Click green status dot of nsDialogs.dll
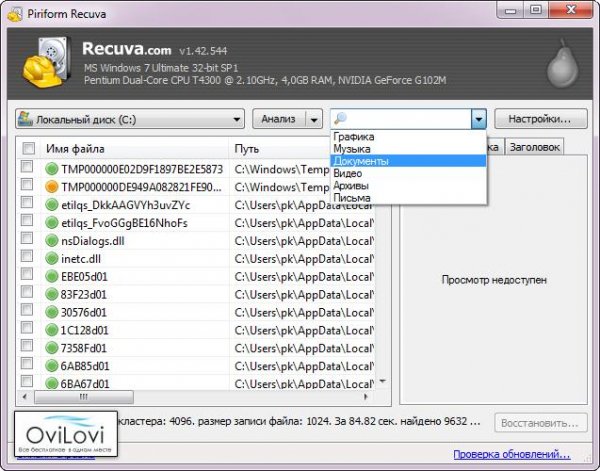 tap(52, 241)
